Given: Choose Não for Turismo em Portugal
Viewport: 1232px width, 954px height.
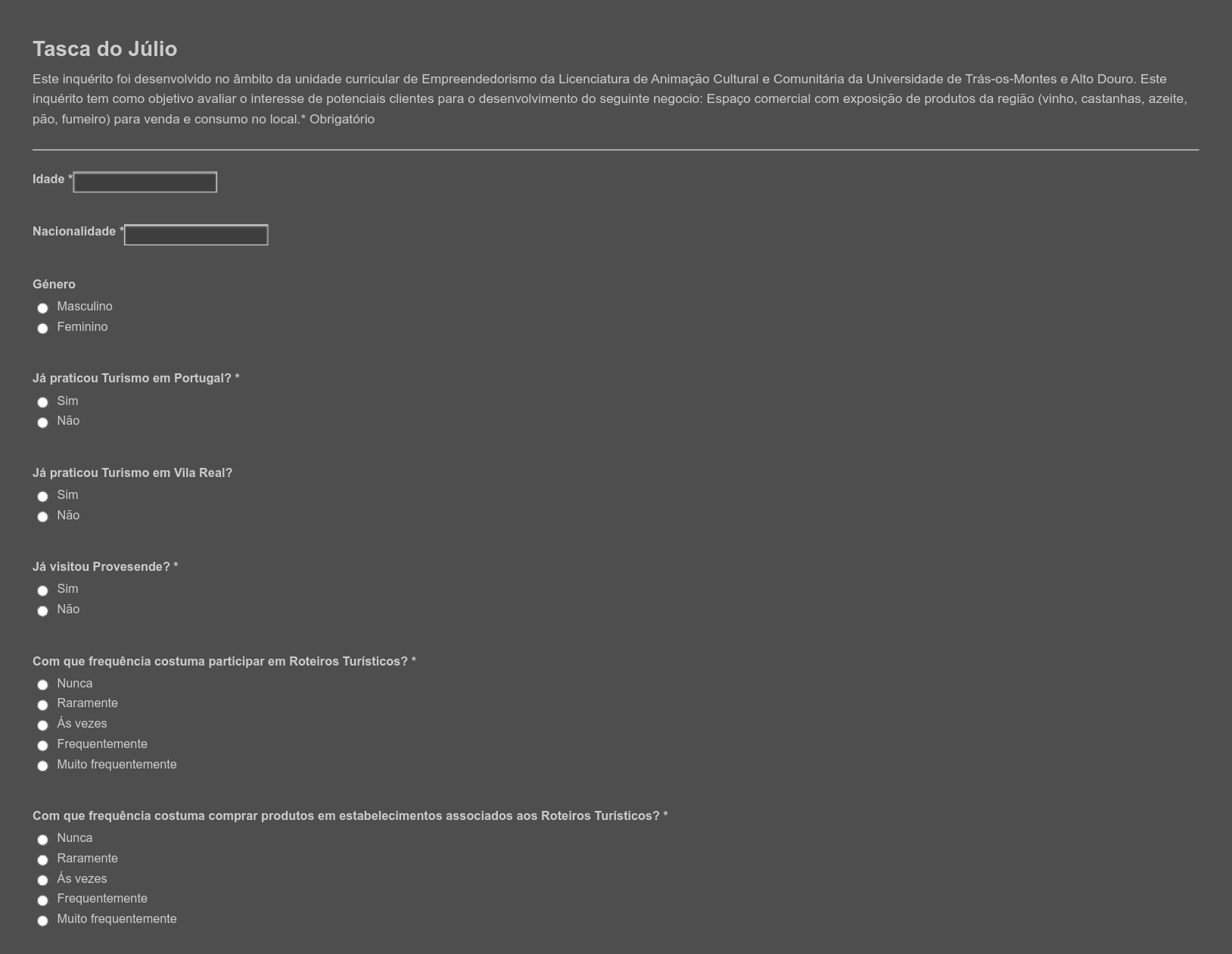Looking at the screenshot, I should [42, 422].
